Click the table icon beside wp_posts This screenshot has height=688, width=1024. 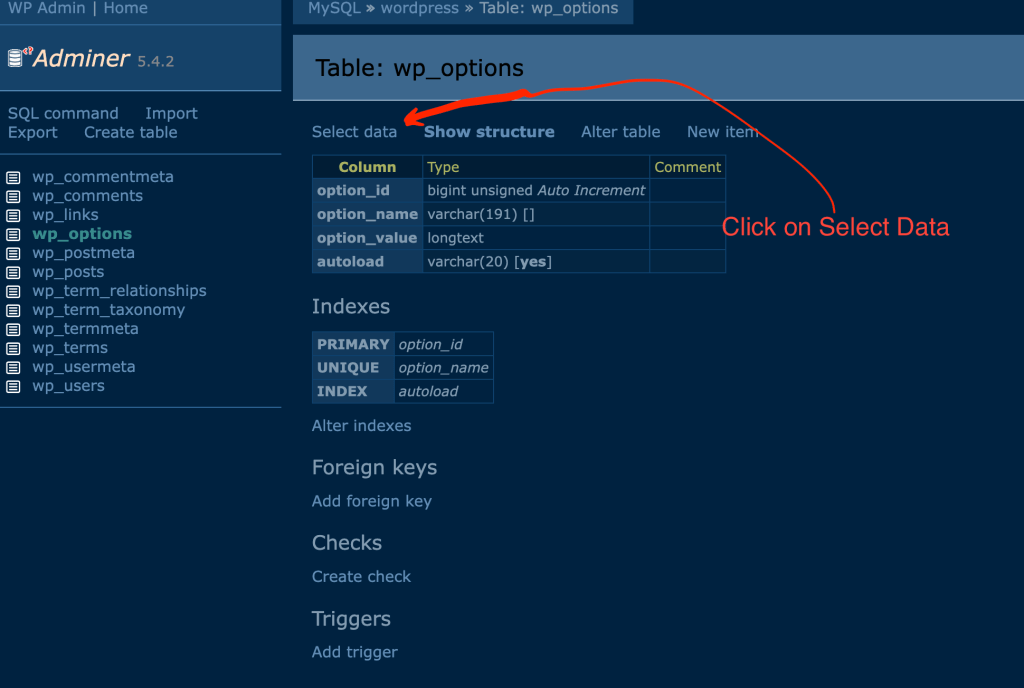click(x=14, y=271)
